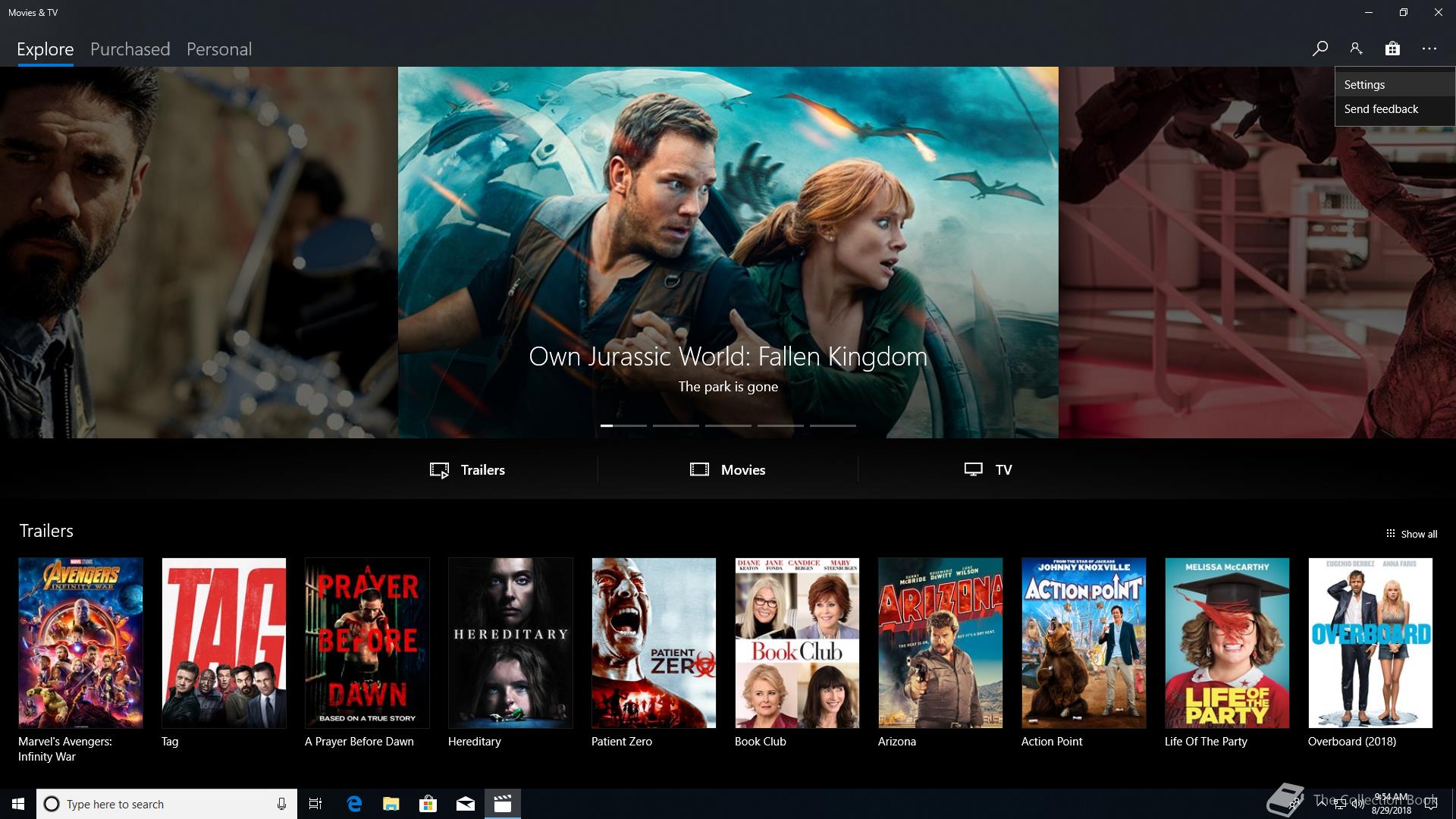The height and width of the screenshot is (819, 1456).
Task: Open the Movies category button
Action: tap(727, 469)
